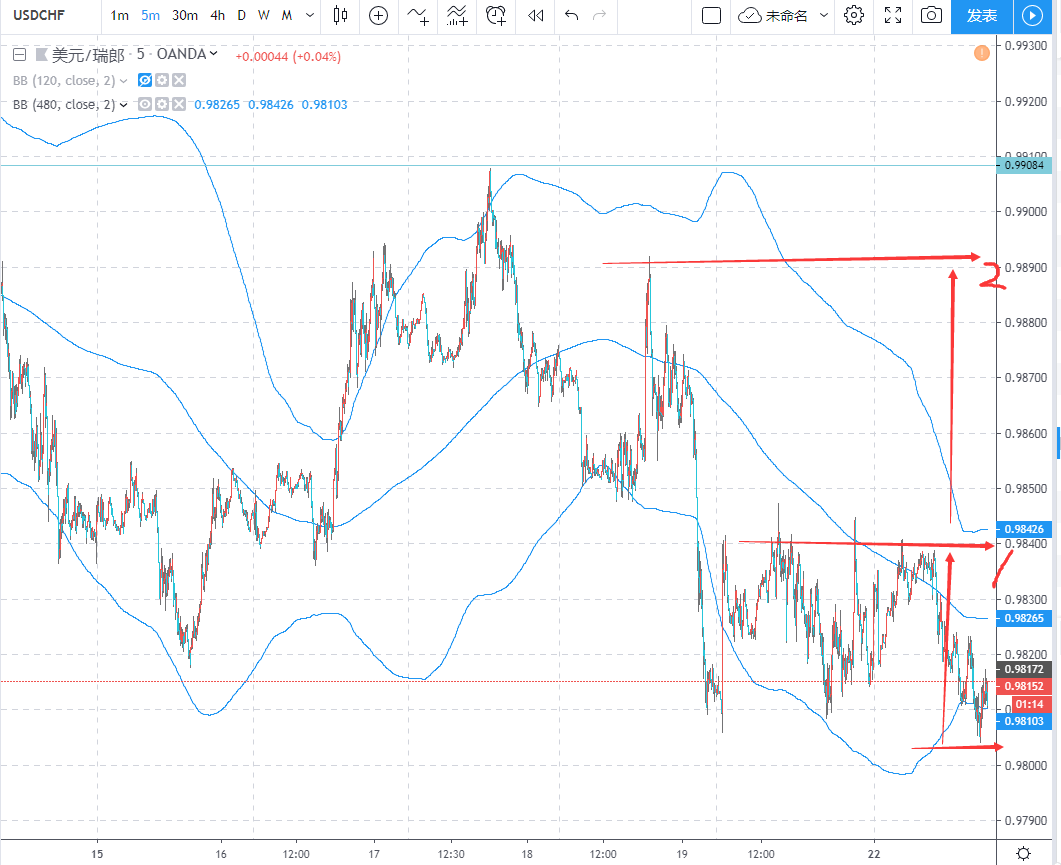Click the 0.98103 lower band price label
Viewport: 1061px width, 865px height.
pyautogui.click(x=1024, y=722)
